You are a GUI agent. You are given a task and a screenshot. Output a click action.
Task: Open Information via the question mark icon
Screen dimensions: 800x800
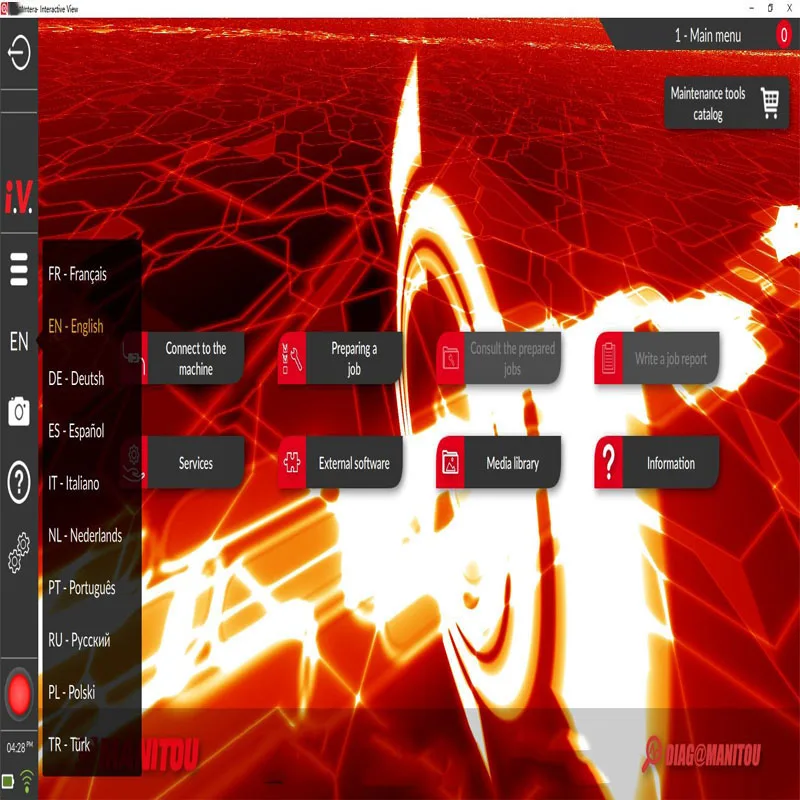tap(608, 461)
